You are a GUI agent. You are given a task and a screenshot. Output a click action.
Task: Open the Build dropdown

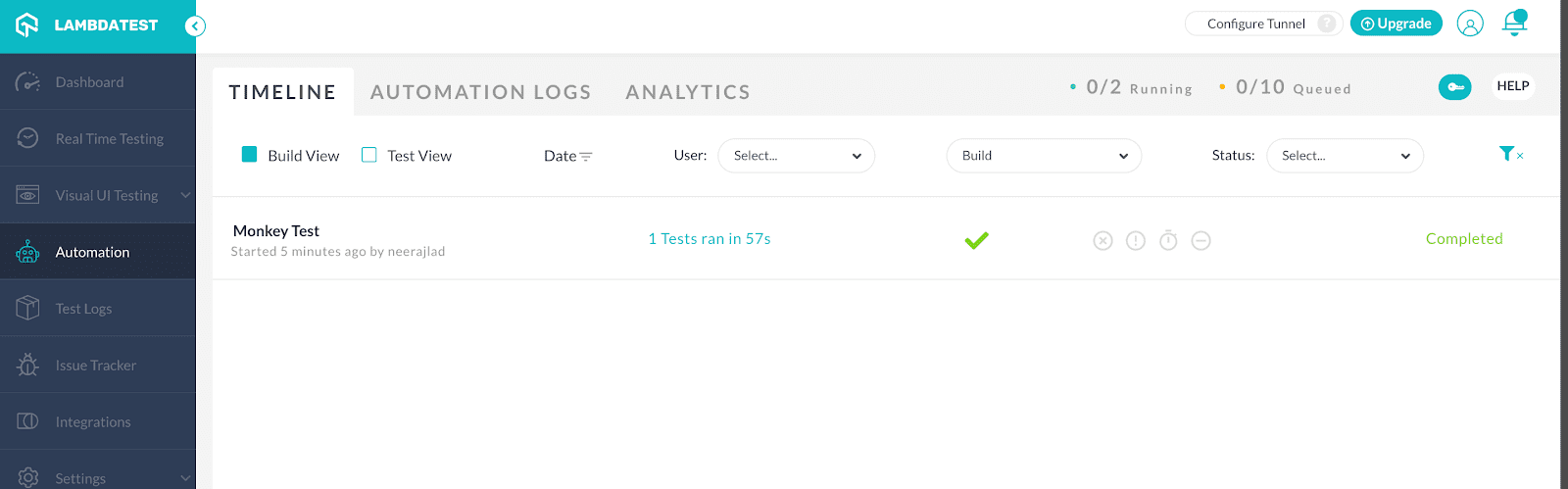(1044, 156)
